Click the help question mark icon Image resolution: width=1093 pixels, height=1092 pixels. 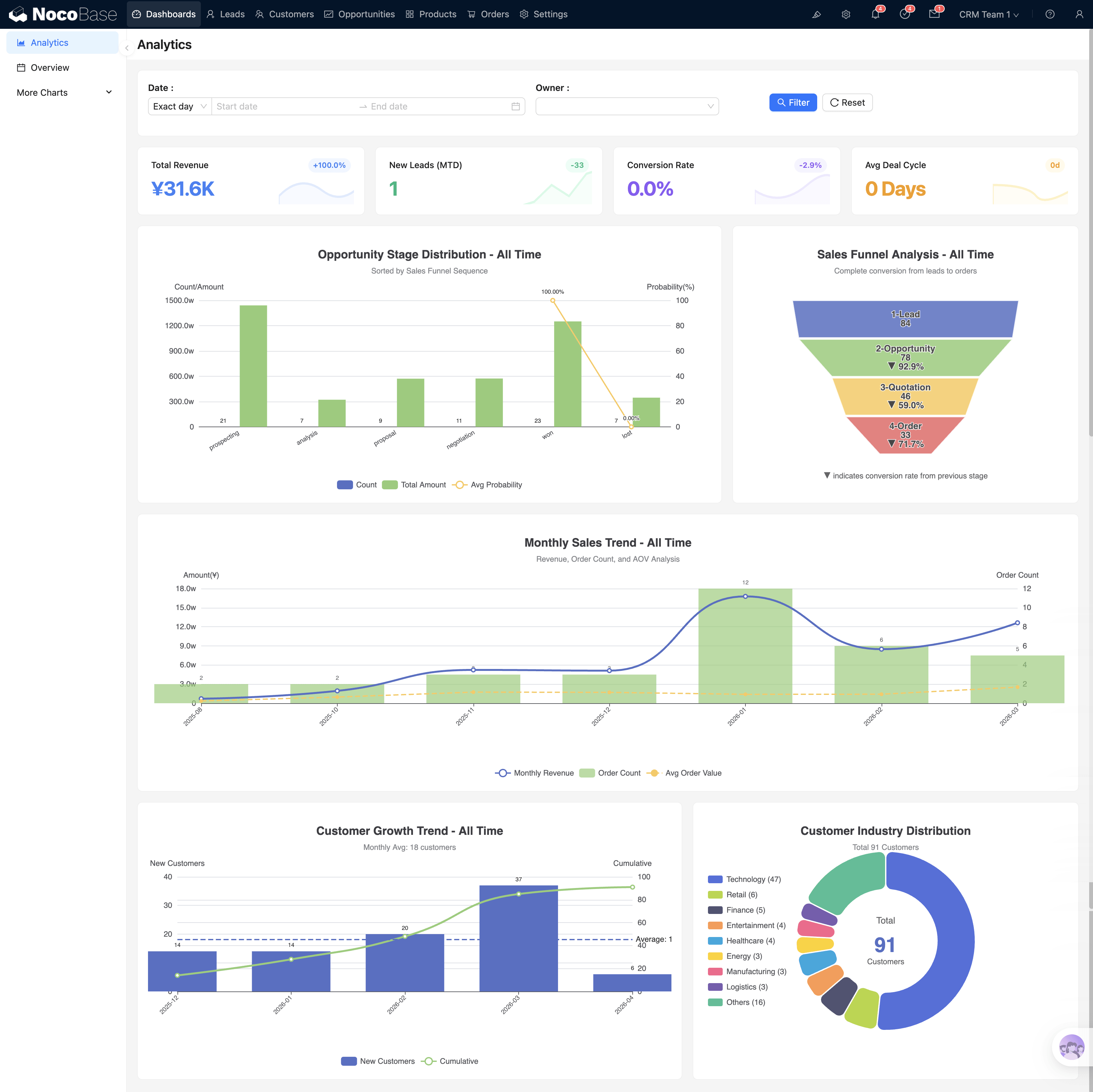click(1050, 15)
